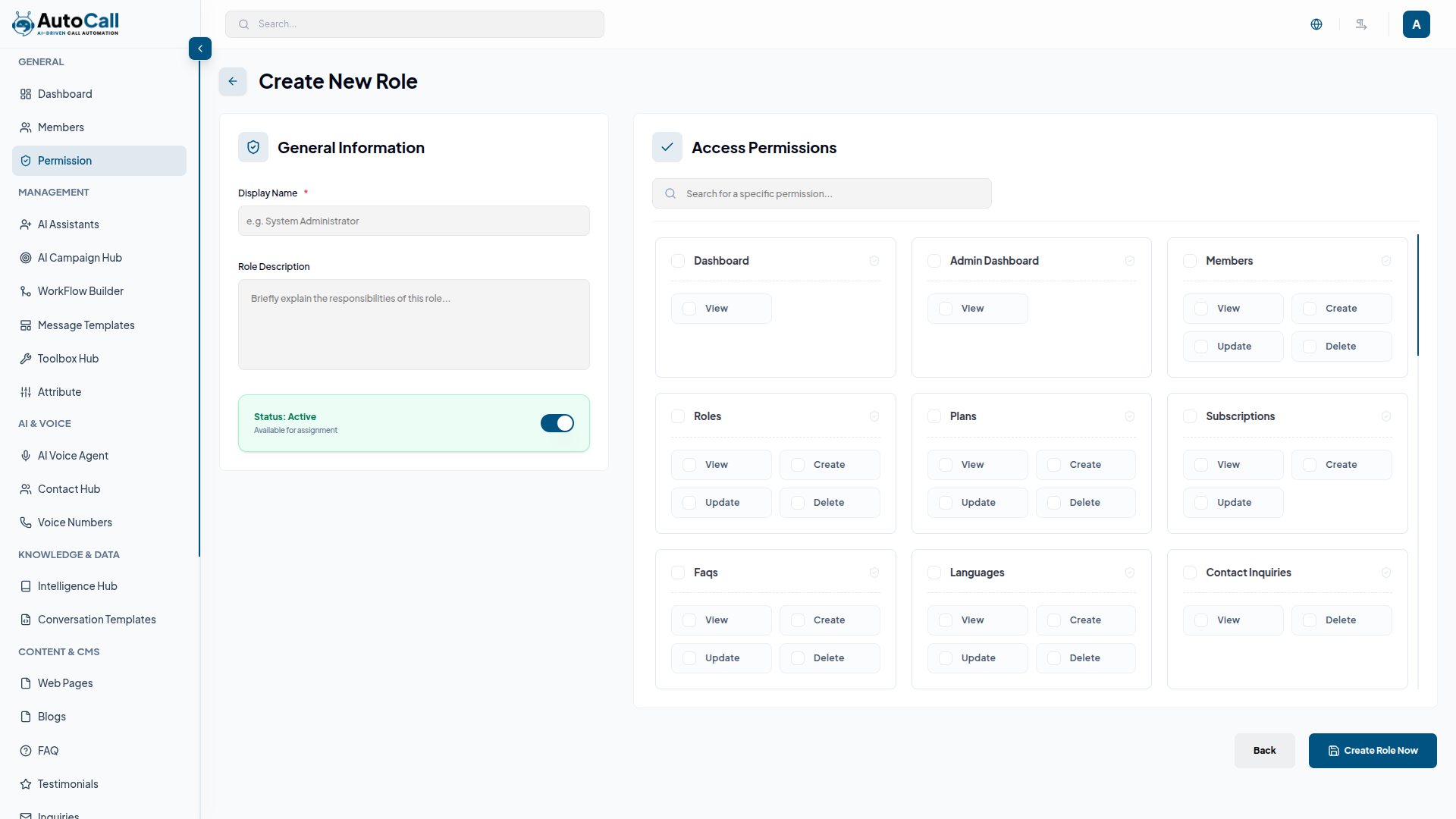
Task: Click the shield icon in Roles permission card
Action: tap(874, 416)
